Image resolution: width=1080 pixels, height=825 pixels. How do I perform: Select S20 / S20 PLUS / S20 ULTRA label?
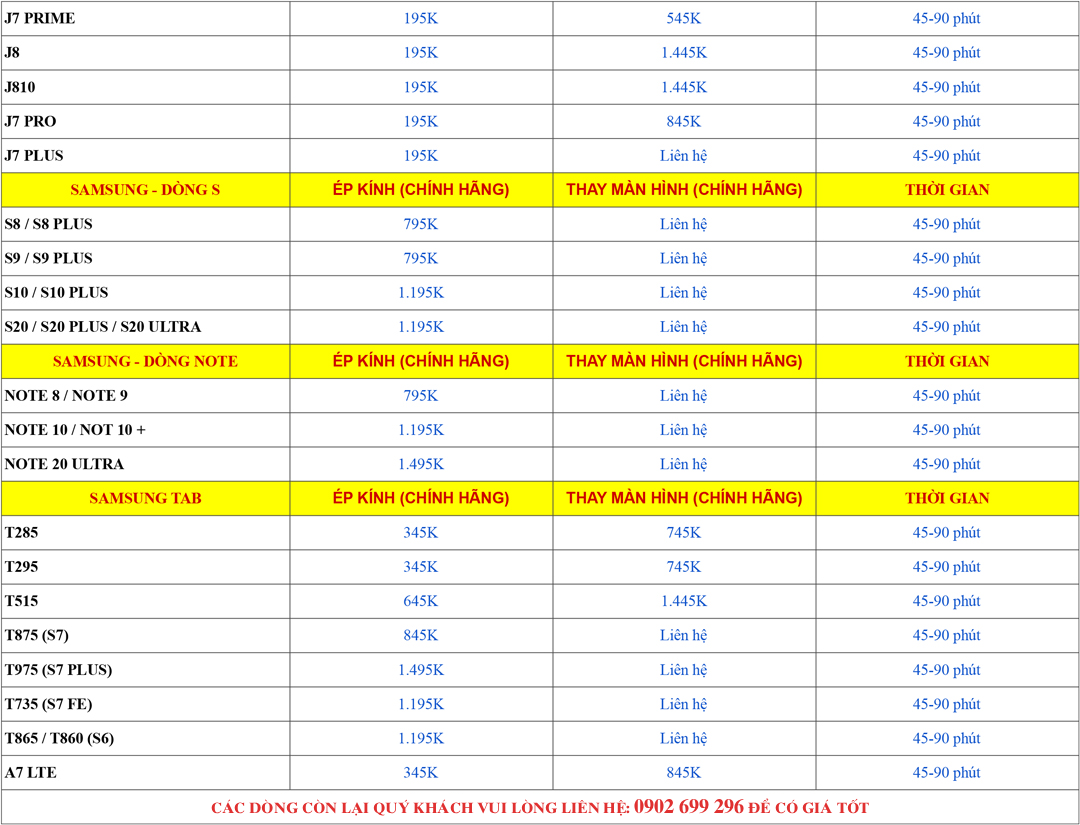(x=103, y=327)
